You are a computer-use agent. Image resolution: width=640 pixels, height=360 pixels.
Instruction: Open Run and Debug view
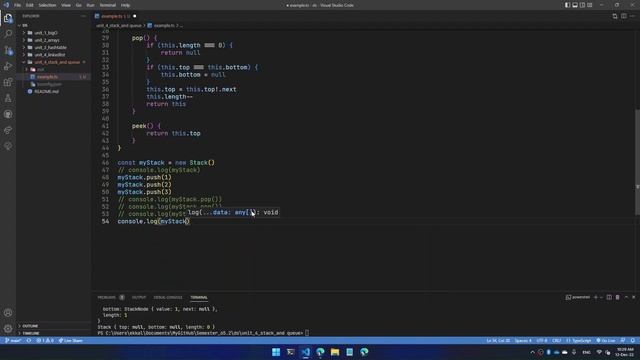tap(8, 66)
